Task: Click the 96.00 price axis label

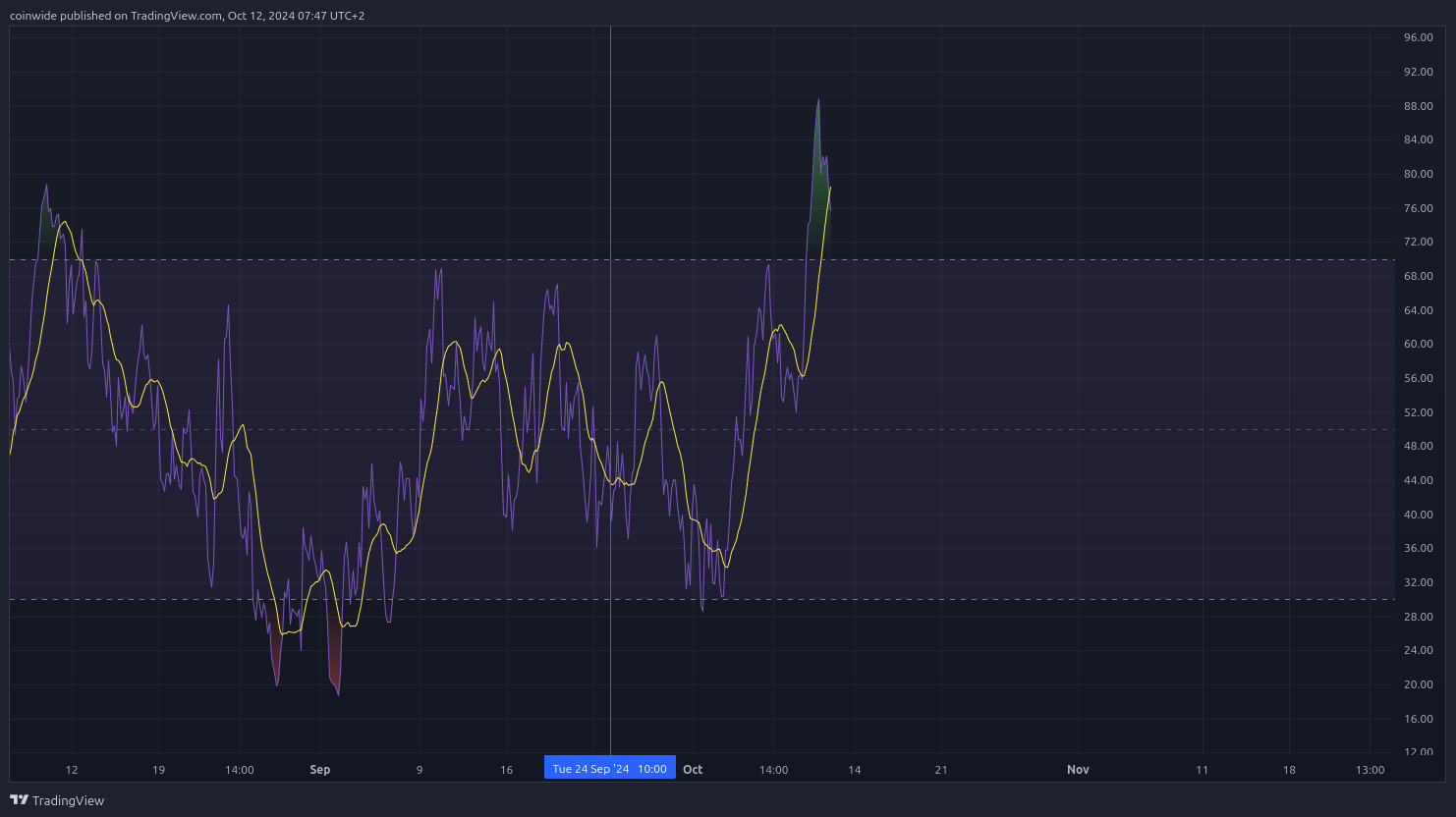Action: tap(1419, 37)
